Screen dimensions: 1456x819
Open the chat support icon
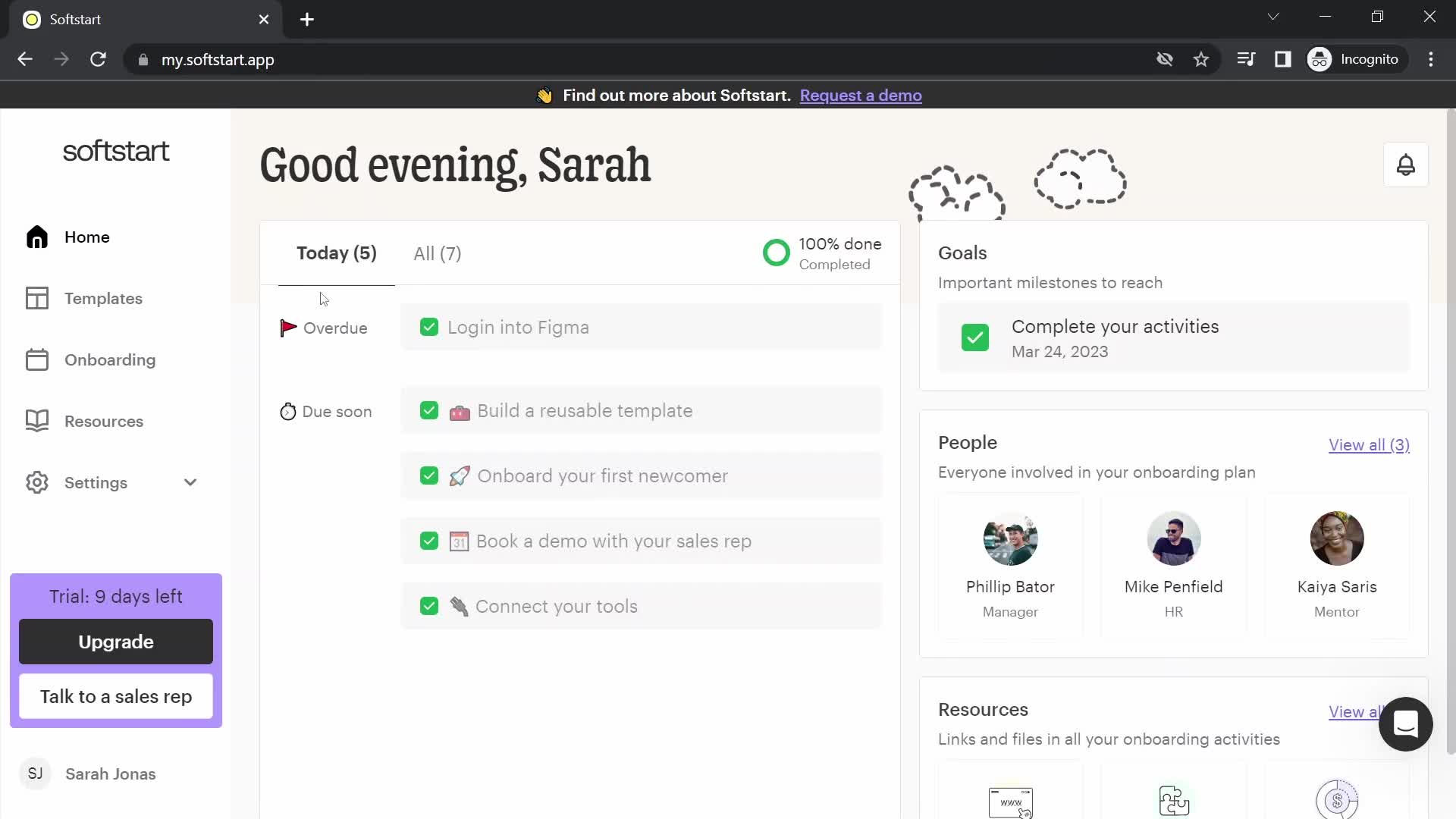tap(1405, 723)
